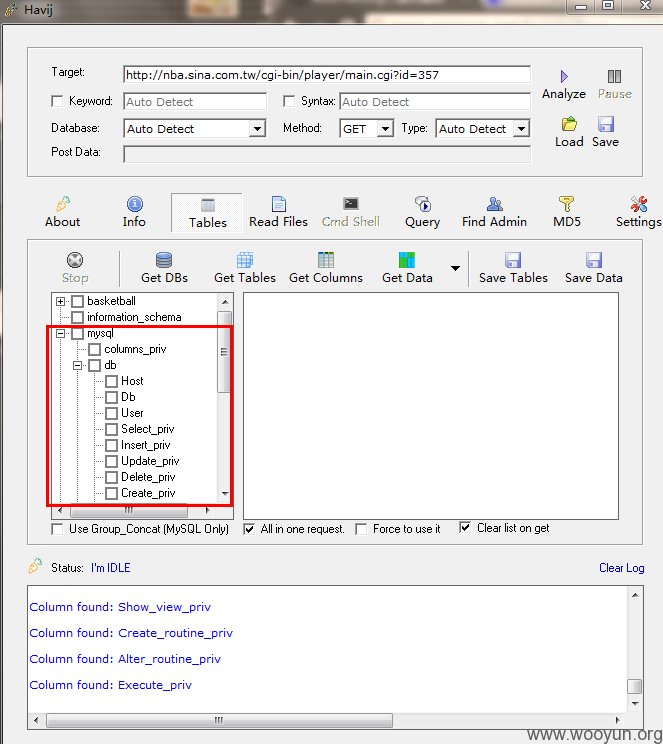The image size is (663, 744).
Task: Check the Update_priv column checkbox
Action: (112, 461)
